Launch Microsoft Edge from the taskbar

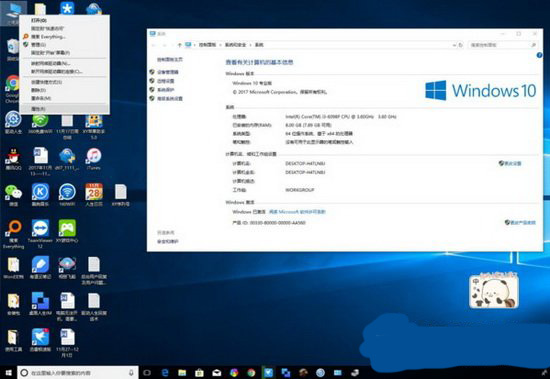click(165, 373)
